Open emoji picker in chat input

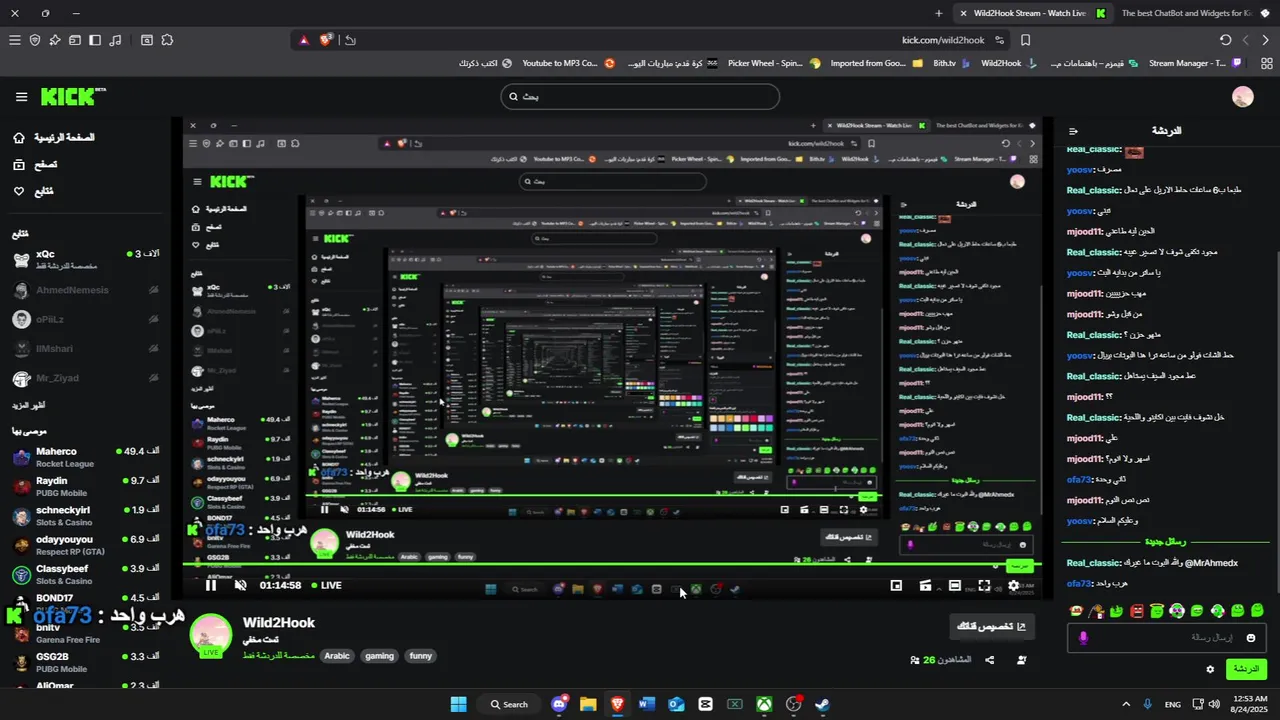[1250, 638]
